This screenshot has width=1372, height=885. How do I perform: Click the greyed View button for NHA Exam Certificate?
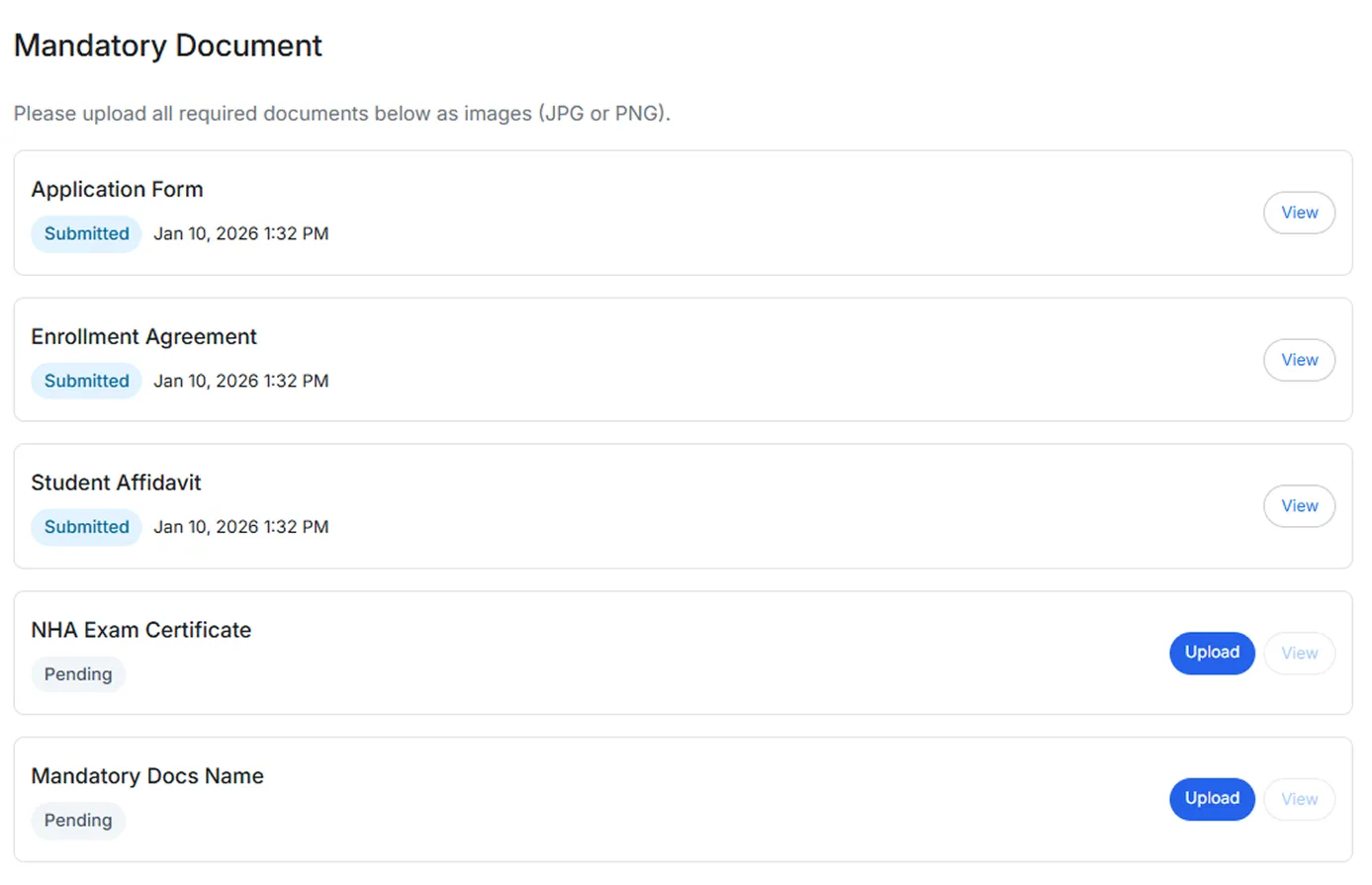pyautogui.click(x=1299, y=653)
